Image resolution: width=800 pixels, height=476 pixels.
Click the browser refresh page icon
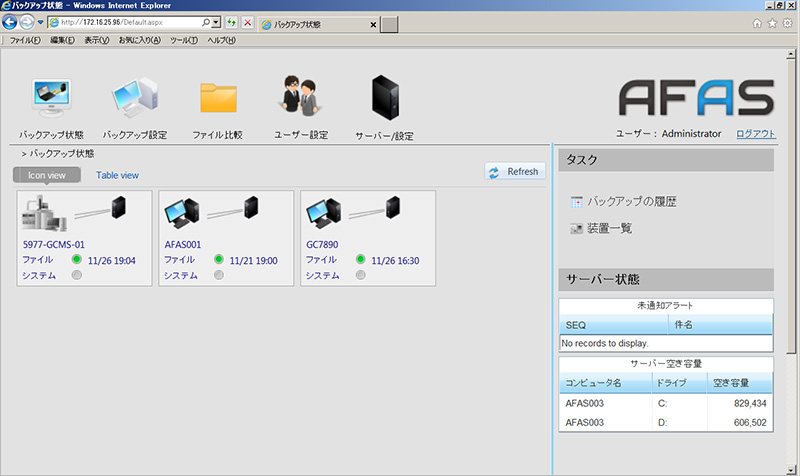coord(232,22)
